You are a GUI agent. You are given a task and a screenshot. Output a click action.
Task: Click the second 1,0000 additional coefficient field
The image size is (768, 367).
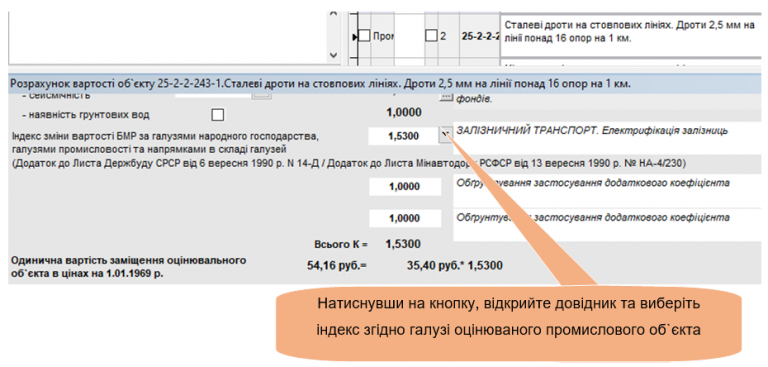(x=405, y=218)
